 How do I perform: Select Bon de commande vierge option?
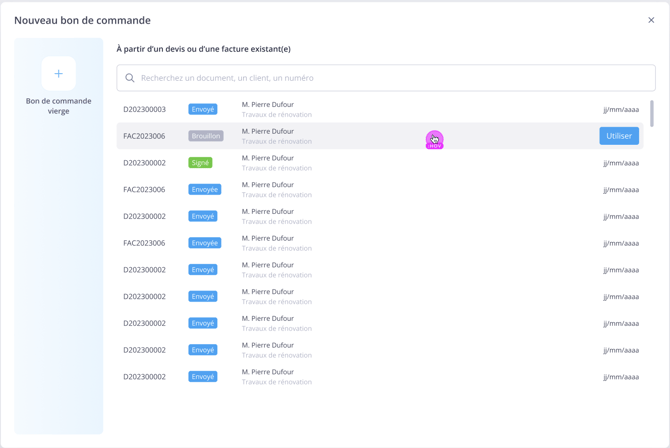click(x=58, y=105)
